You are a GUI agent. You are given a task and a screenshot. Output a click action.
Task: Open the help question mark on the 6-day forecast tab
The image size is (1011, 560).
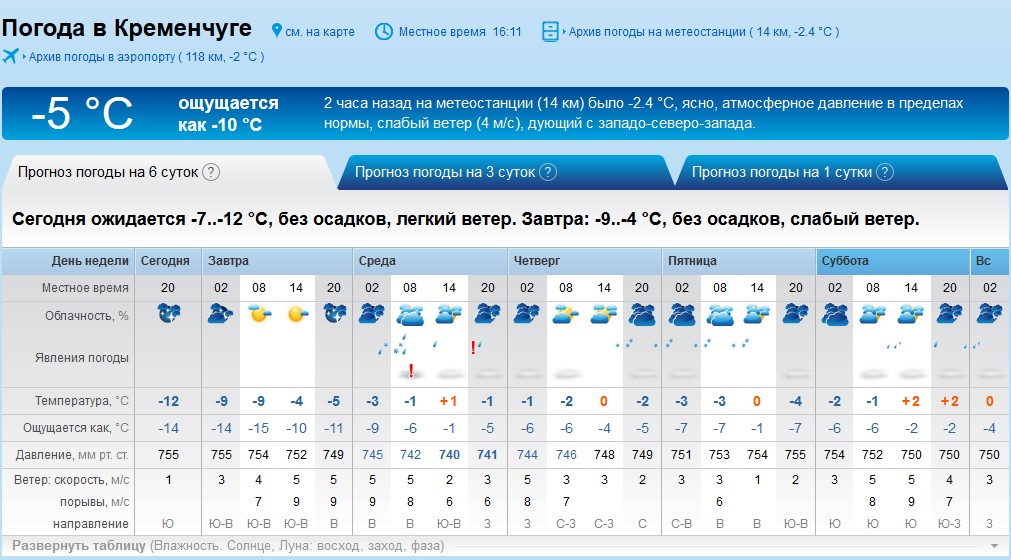tap(210, 172)
